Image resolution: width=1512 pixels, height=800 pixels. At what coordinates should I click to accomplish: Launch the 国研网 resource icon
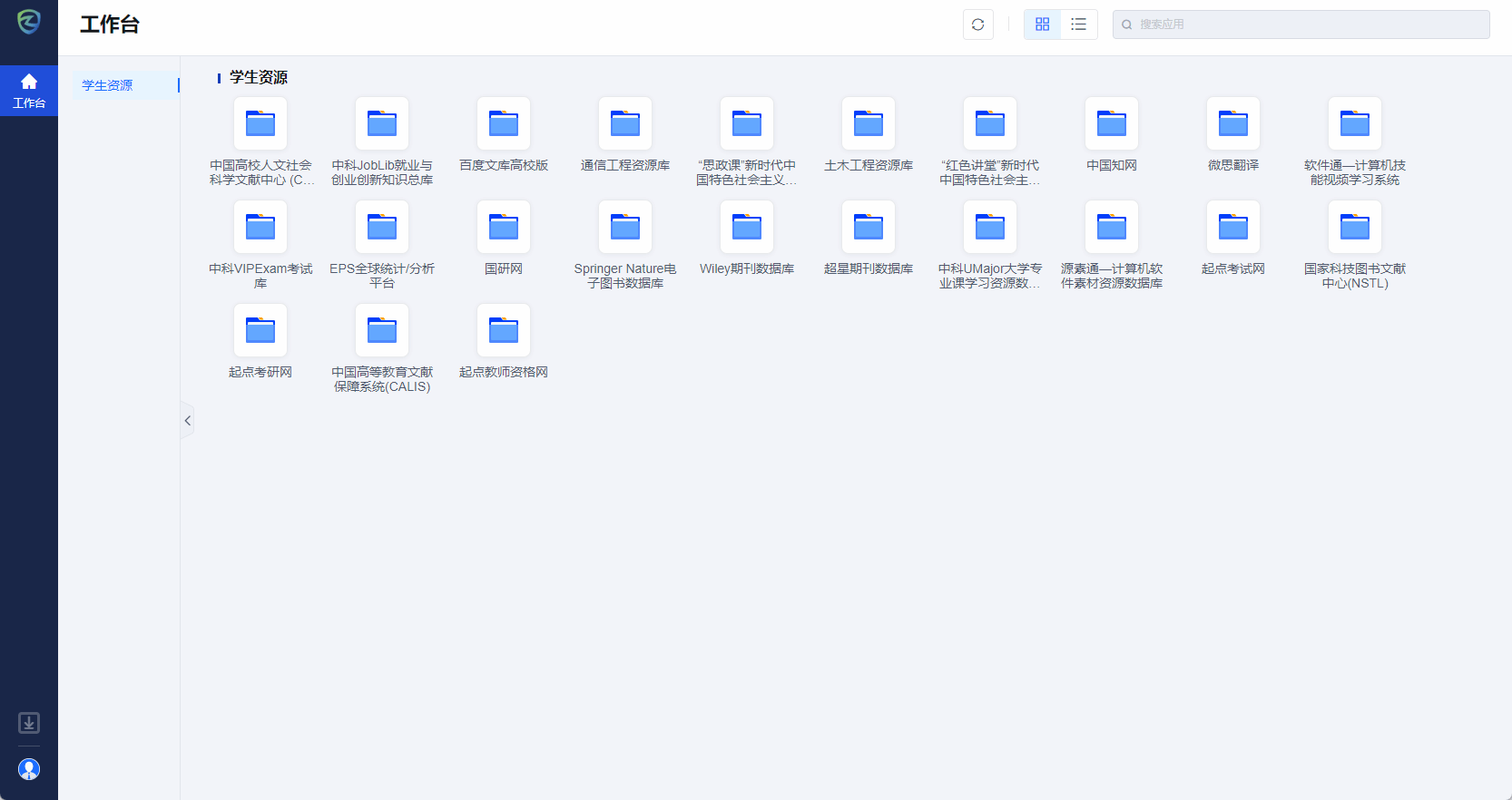pyautogui.click(x=504, y=227)
